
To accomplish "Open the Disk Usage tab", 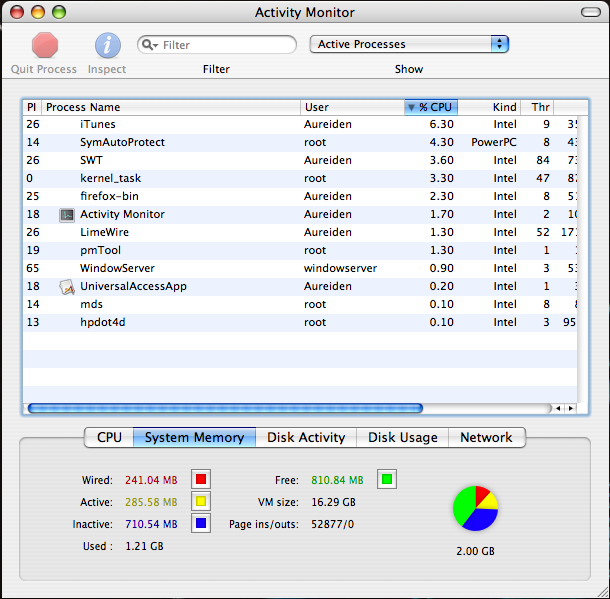I will point(403,438).
